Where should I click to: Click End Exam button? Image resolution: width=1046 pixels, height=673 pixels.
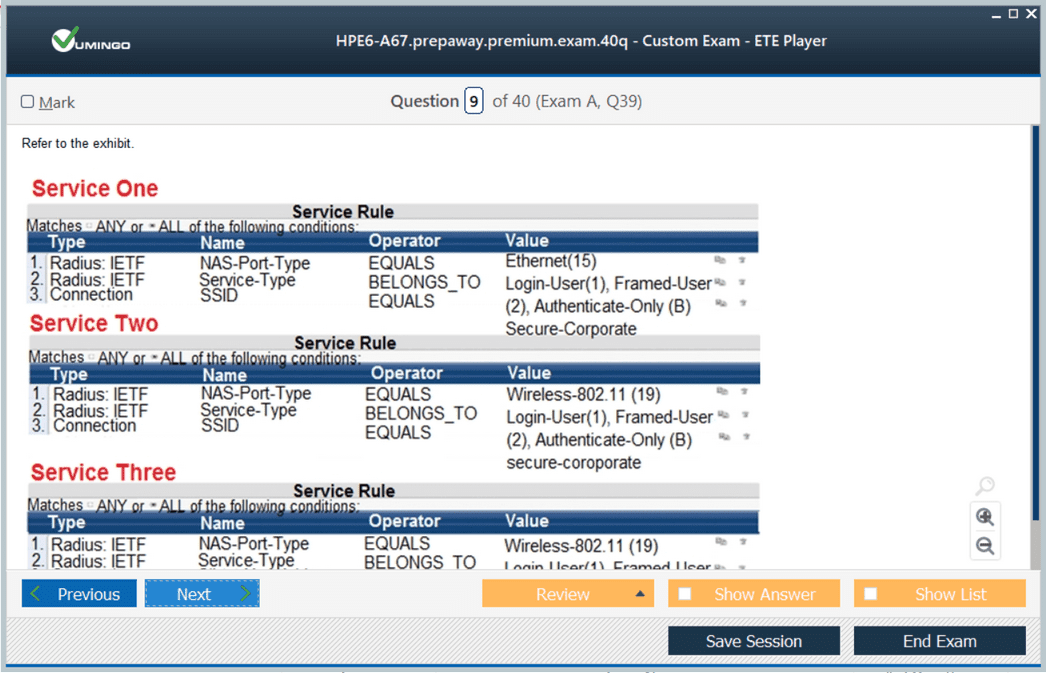(939, 641)
